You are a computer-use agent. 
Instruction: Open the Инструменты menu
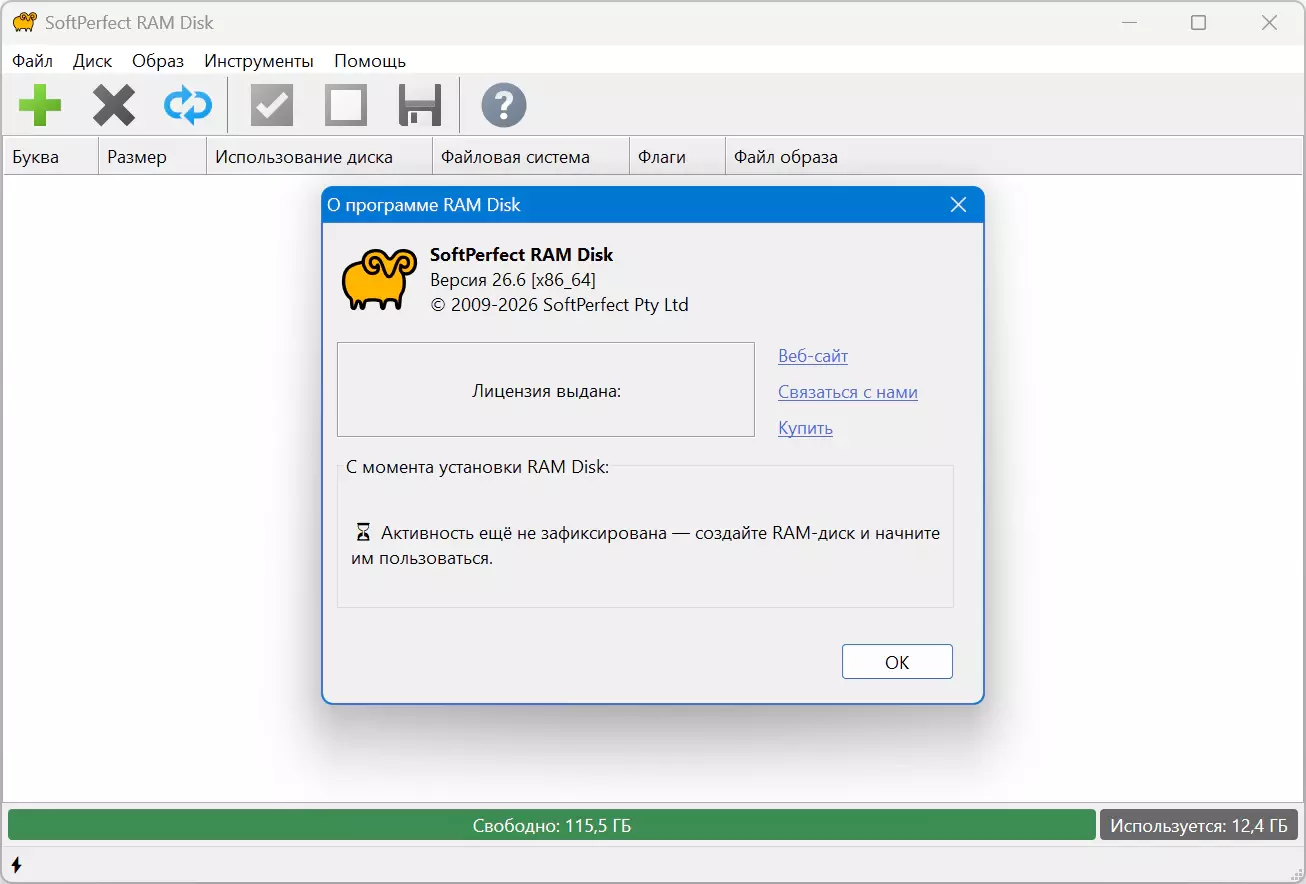pyautogui.click(x=259, y=61)
